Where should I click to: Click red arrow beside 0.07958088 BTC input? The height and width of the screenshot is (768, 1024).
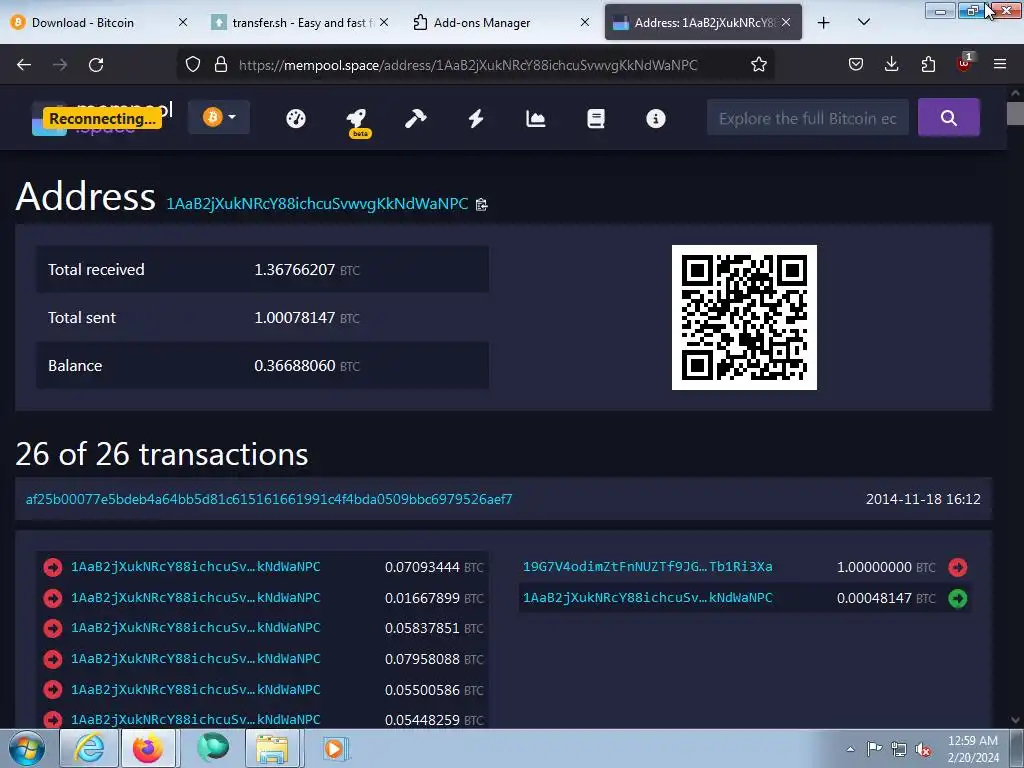pyautogui.click(x=53, y=659)
